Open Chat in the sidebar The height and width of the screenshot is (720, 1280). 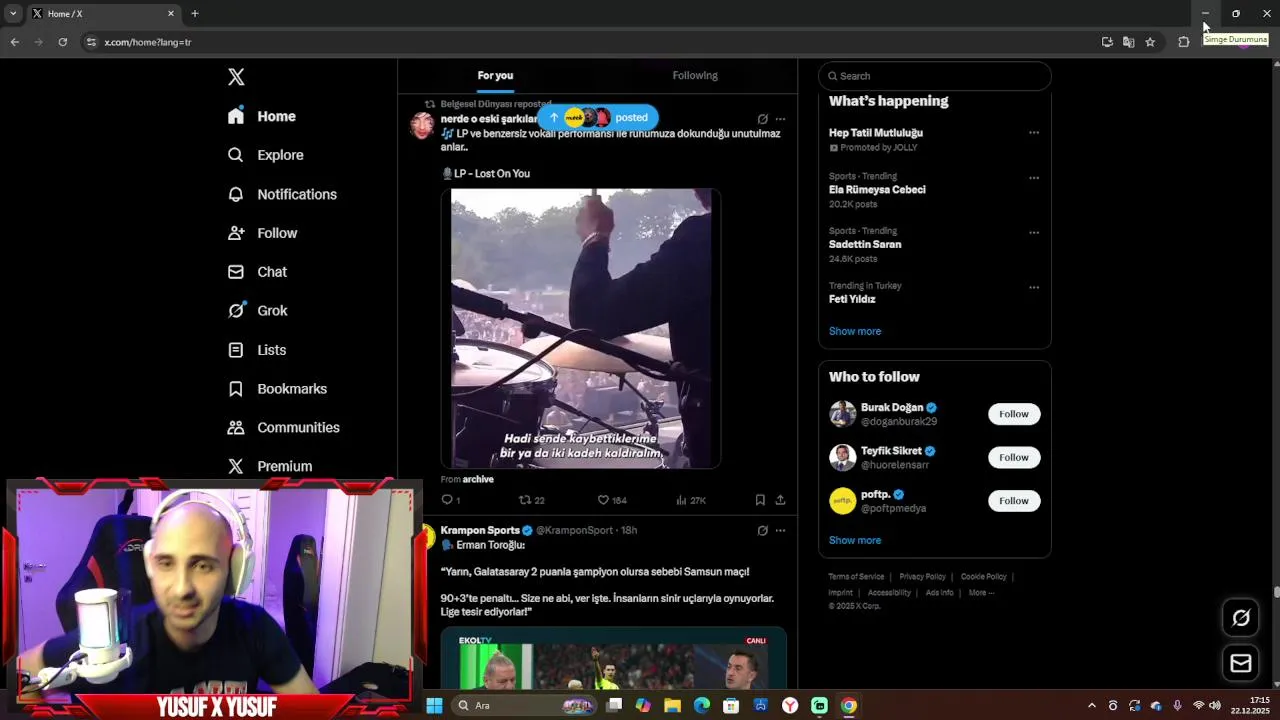(257, 272)
